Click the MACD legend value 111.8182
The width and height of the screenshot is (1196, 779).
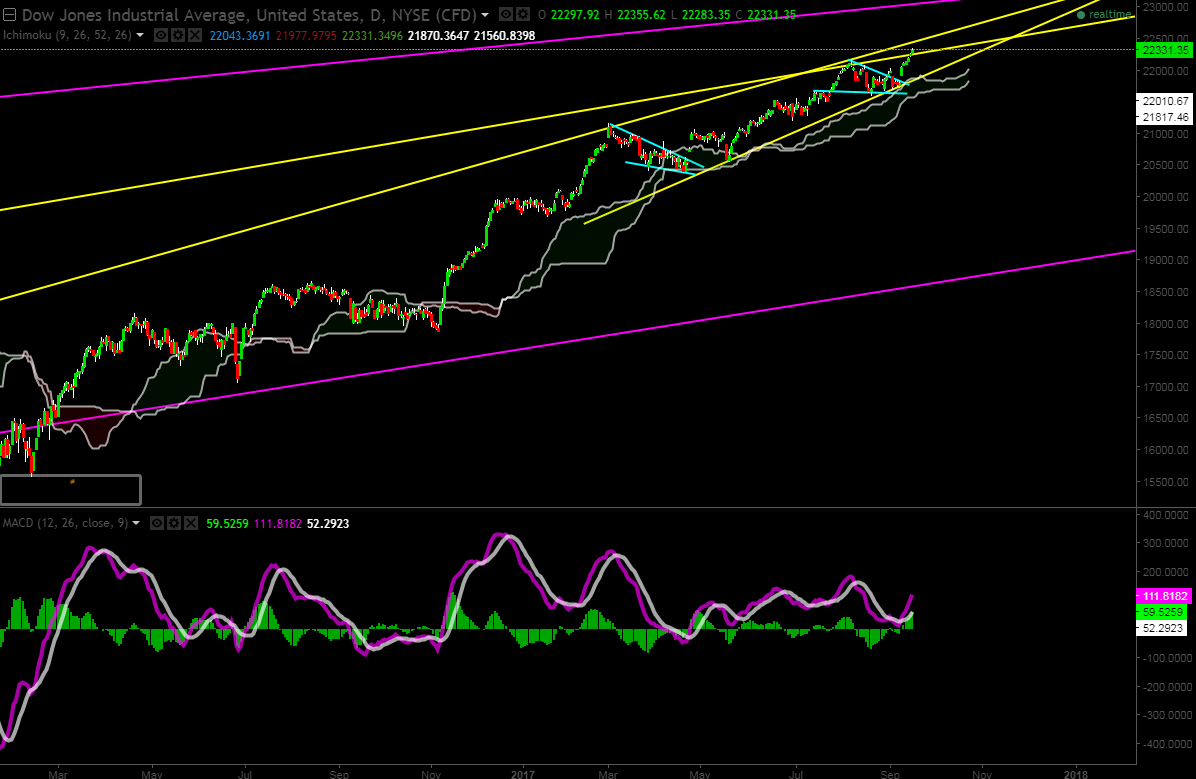tap(278, 524)
